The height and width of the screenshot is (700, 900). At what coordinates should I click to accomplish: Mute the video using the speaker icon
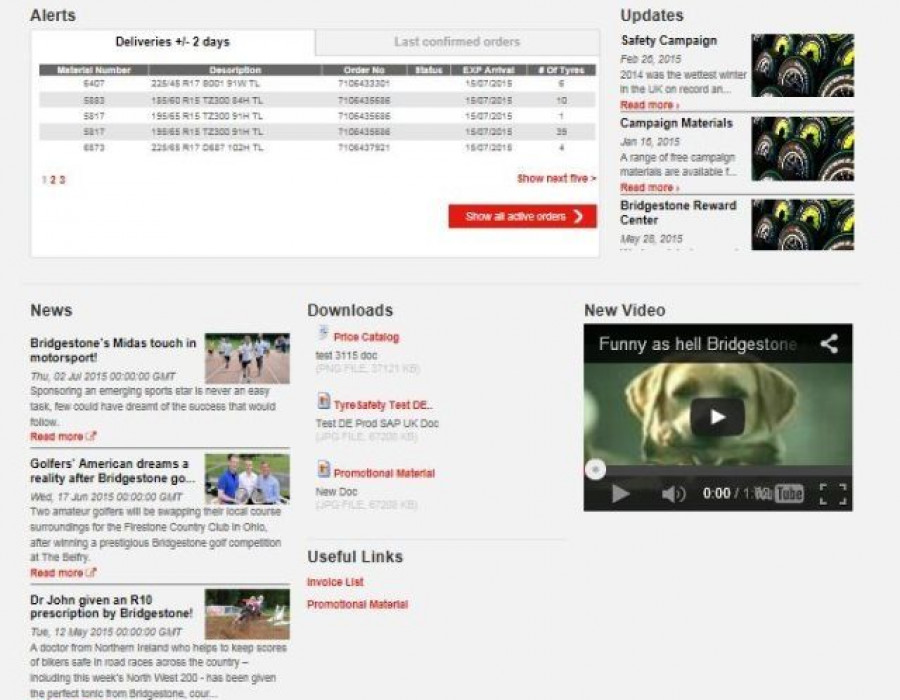click(673, 493)
